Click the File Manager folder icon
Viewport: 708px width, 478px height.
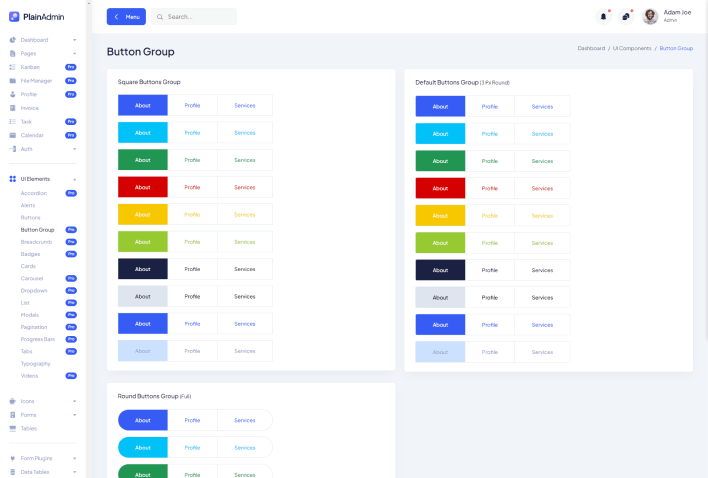12,80
